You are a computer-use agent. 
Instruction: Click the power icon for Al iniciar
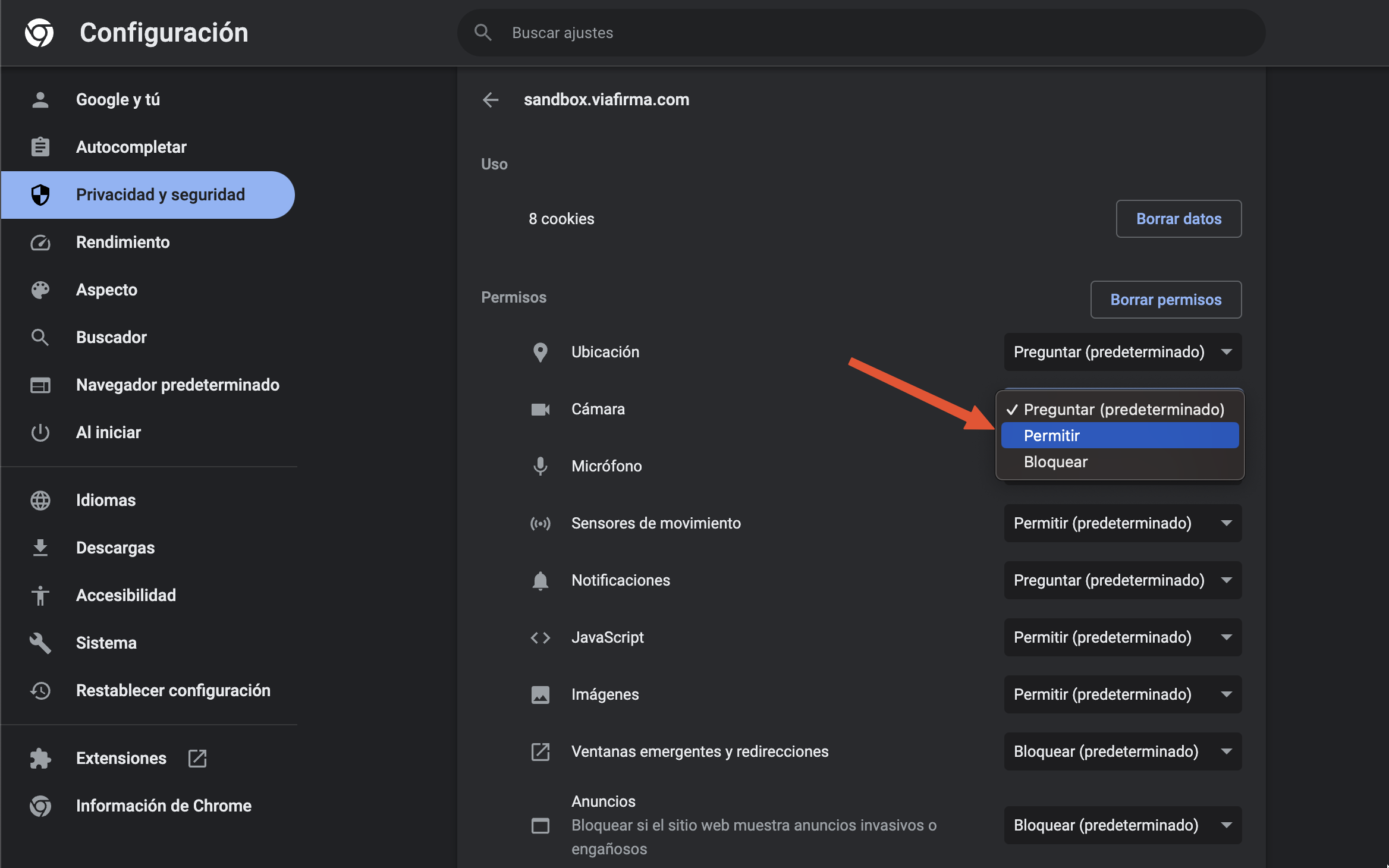[40, 433]
